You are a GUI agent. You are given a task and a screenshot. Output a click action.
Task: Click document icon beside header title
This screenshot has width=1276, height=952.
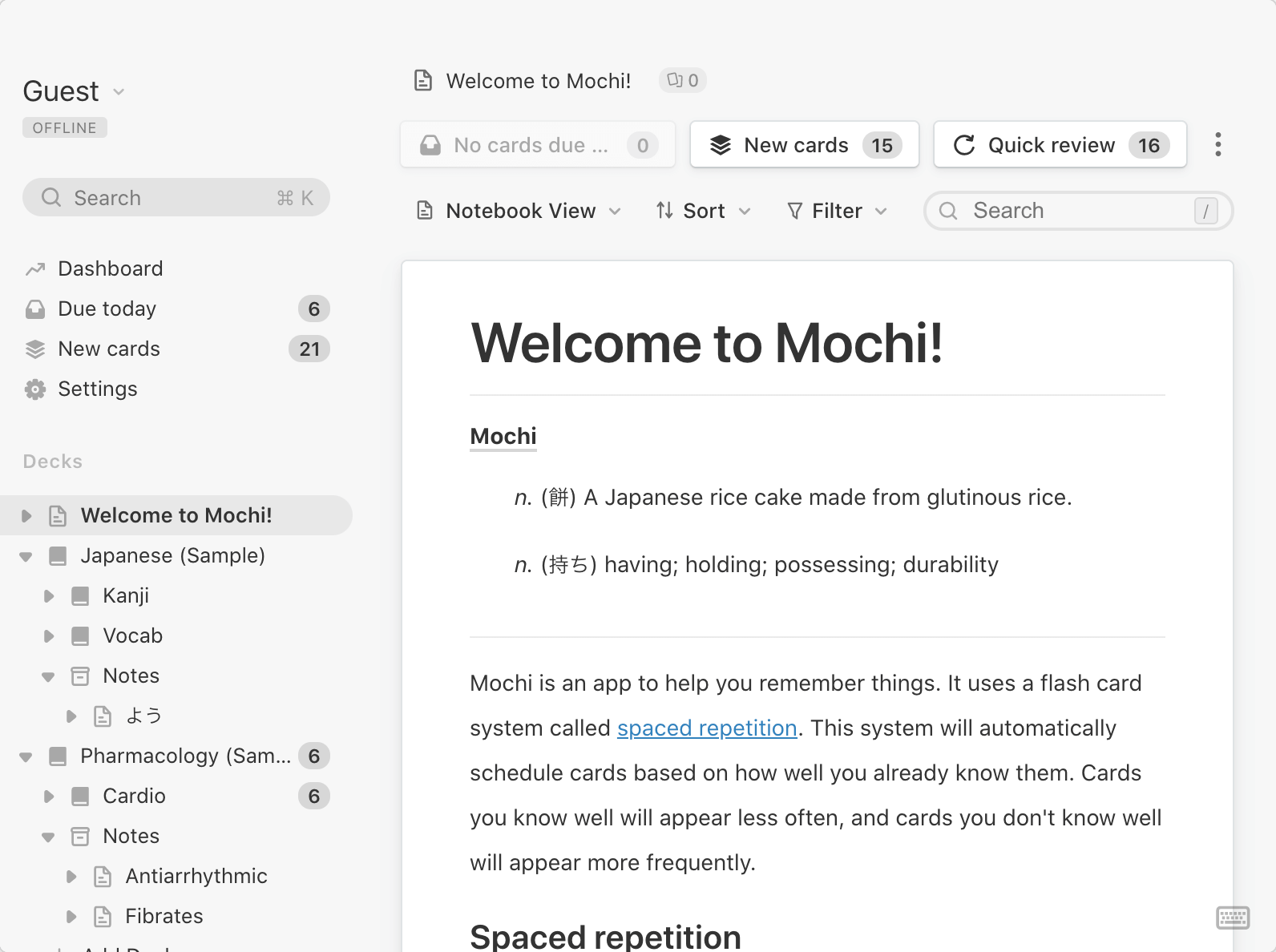(423, 80)
